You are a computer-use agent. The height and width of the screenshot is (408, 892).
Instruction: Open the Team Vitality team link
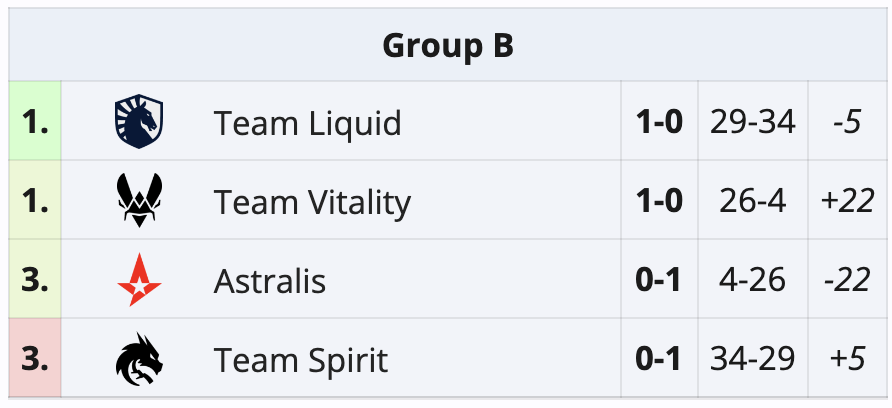[312, 202]
